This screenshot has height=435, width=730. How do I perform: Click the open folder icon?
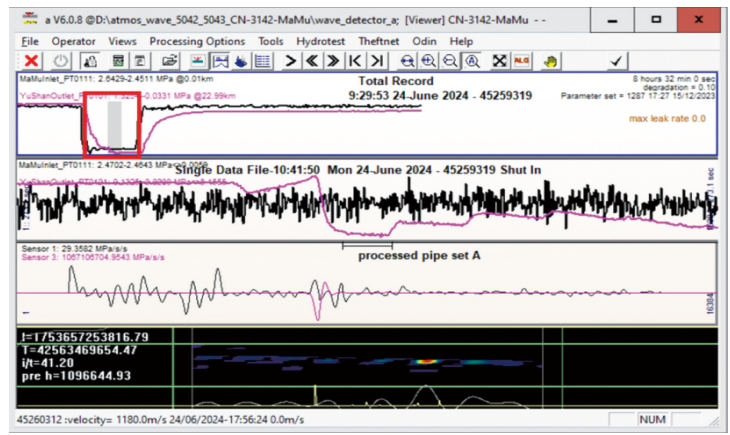(169, 60)
